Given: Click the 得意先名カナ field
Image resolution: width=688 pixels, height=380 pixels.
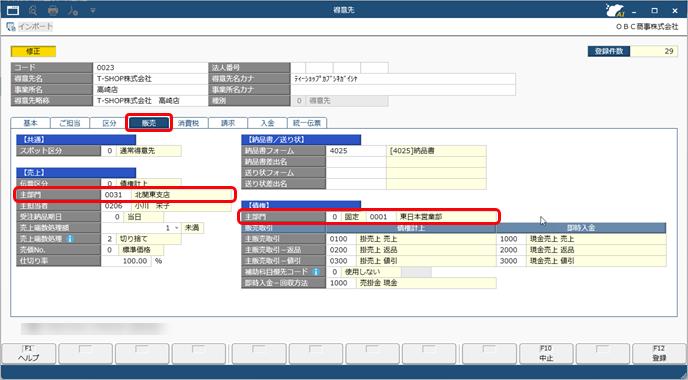Looking at the screenshot, I should pos(403,79).
